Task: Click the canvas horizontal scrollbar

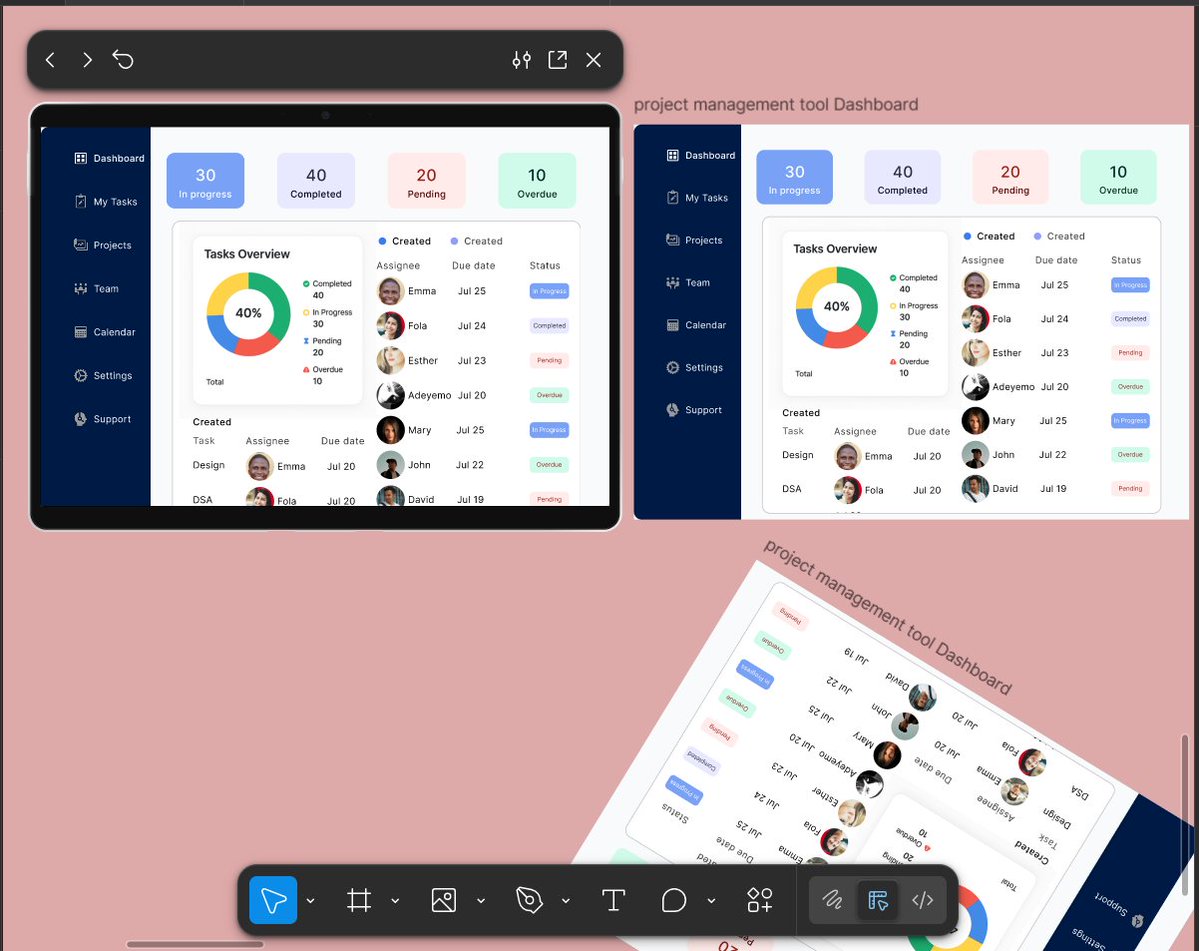Action: point(195,944)
